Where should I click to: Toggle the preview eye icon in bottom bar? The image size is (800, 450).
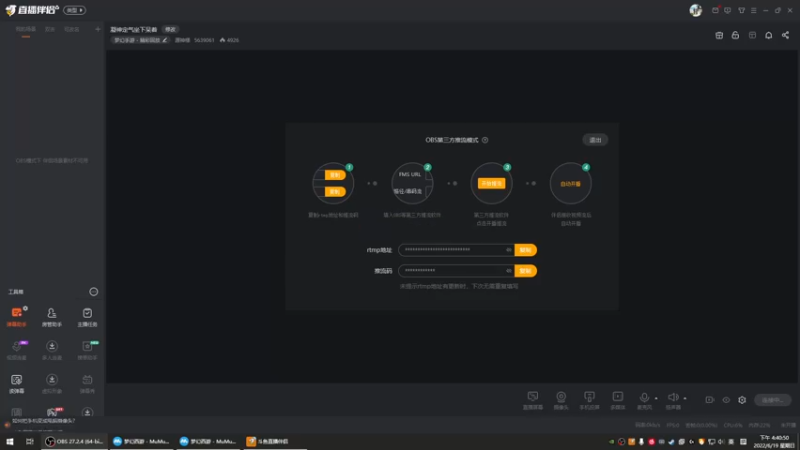pyautogui.click(x=726, y=400)
